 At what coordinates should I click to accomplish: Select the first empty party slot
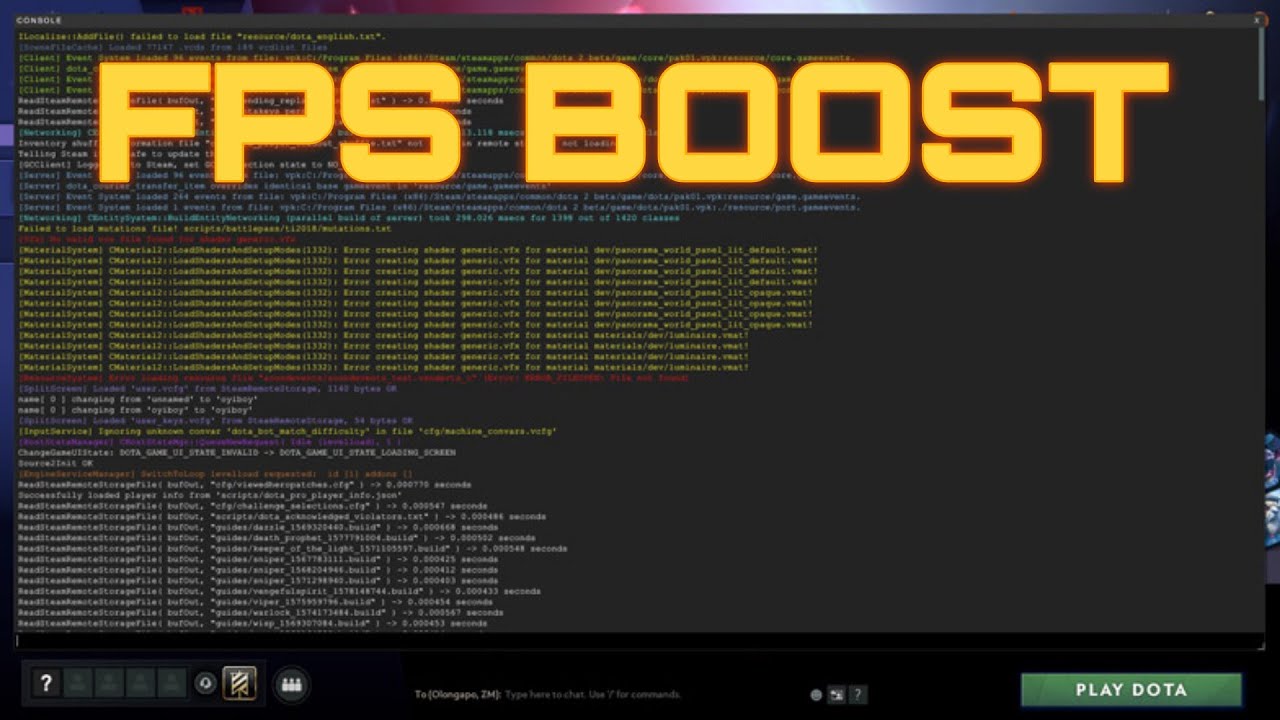(79, 684)
